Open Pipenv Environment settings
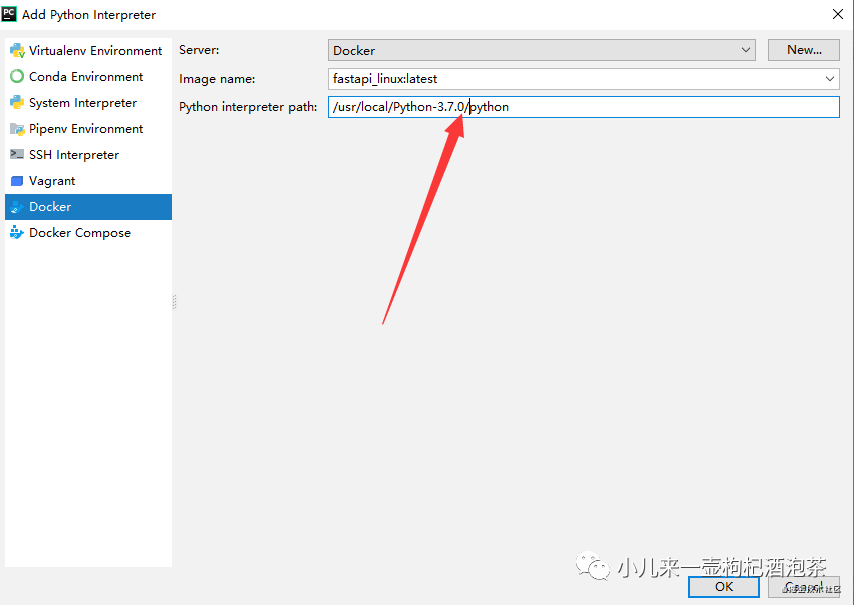 [88, 129]
